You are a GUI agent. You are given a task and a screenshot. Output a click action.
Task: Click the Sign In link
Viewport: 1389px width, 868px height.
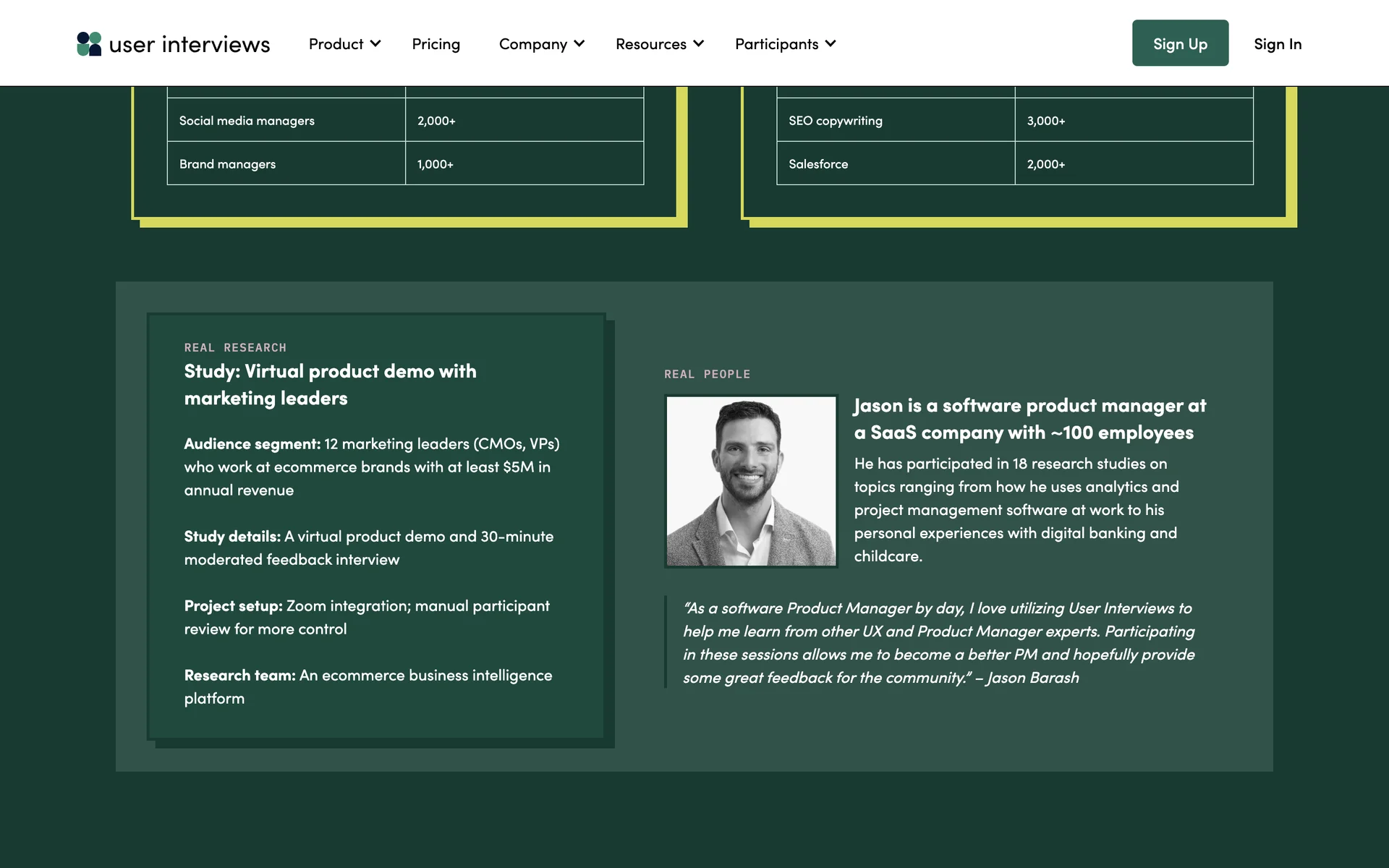1277,44
